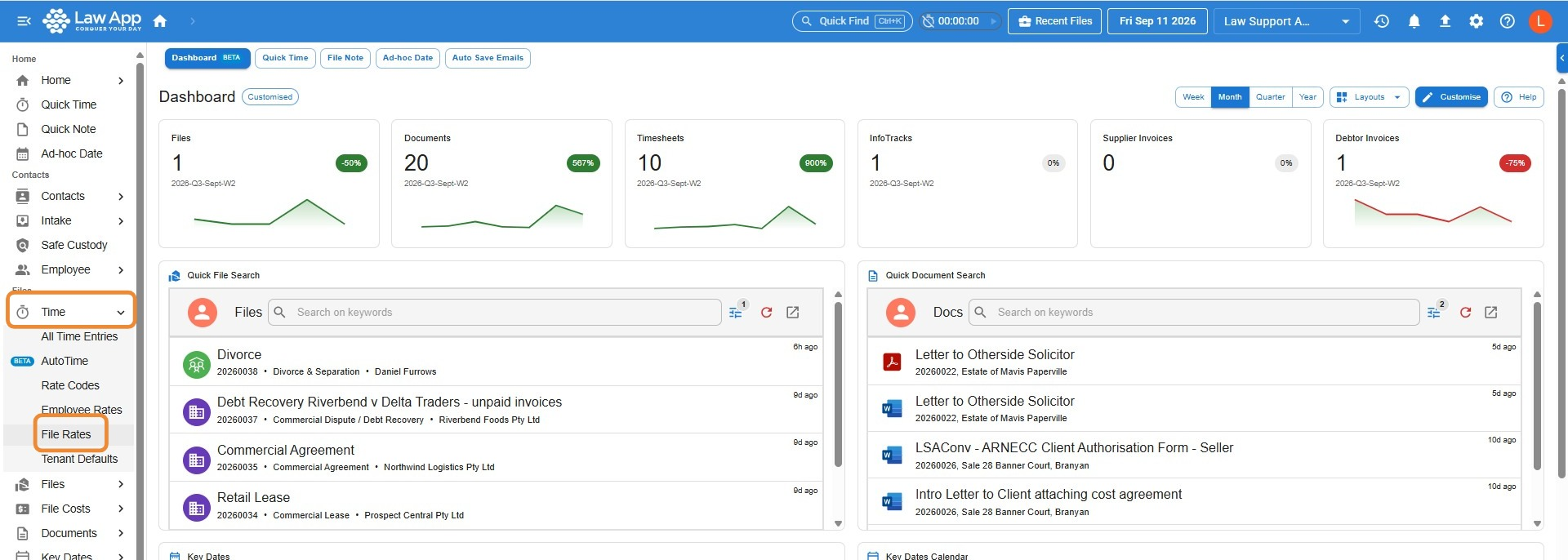Click the home icon in top bar

pyautogui.click(x=160, y=21)
